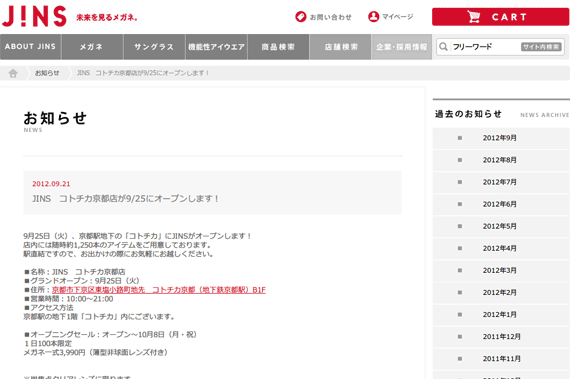Open the 2012年6月 news archive
The height and width of the screenshot is (379, 570).
tap(501, 204)
